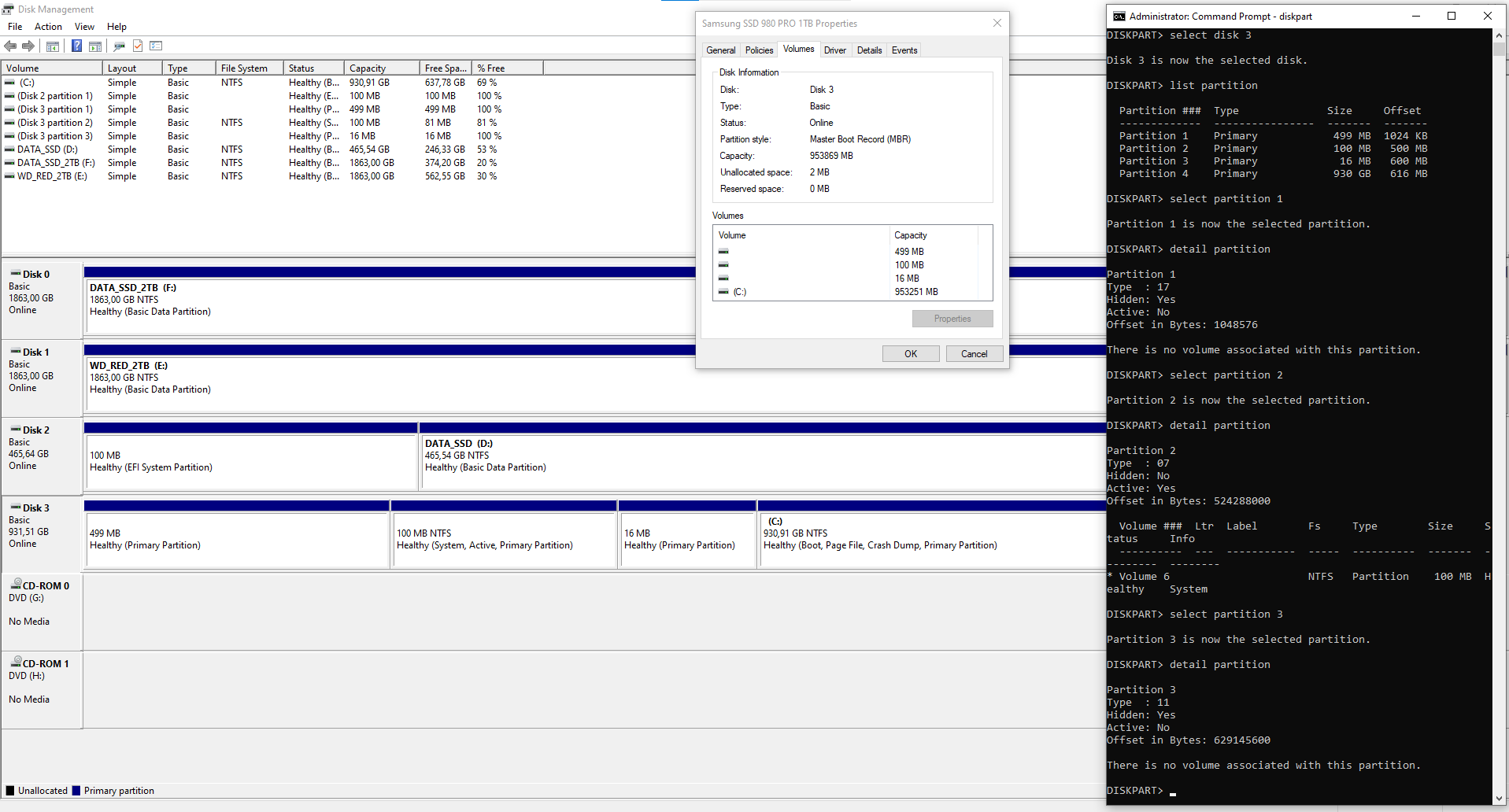Switch to the Events tab
Image resolution: width=1509 pixels, height=812 pixels.
click(904, 50)
